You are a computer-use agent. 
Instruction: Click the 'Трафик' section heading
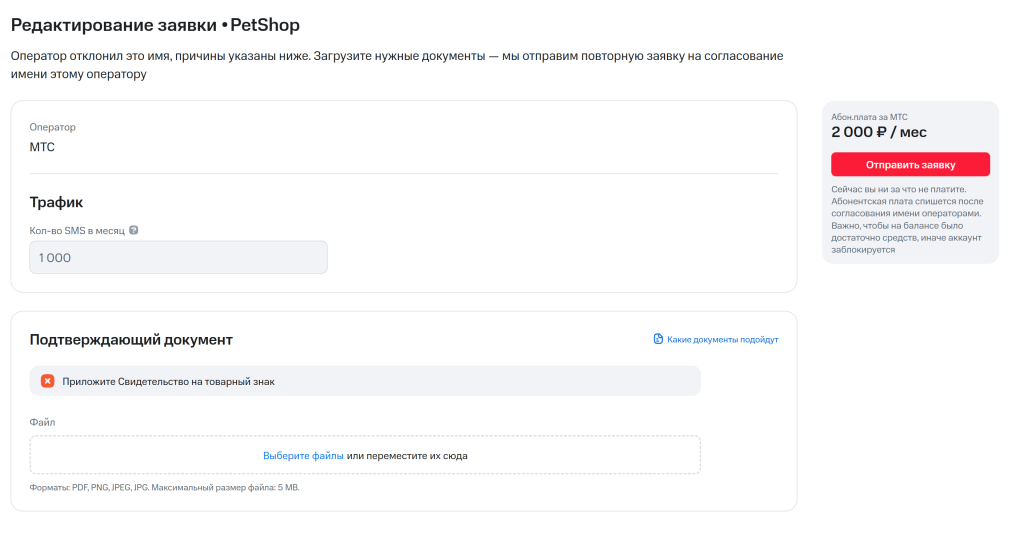click(x=56, y=202)
